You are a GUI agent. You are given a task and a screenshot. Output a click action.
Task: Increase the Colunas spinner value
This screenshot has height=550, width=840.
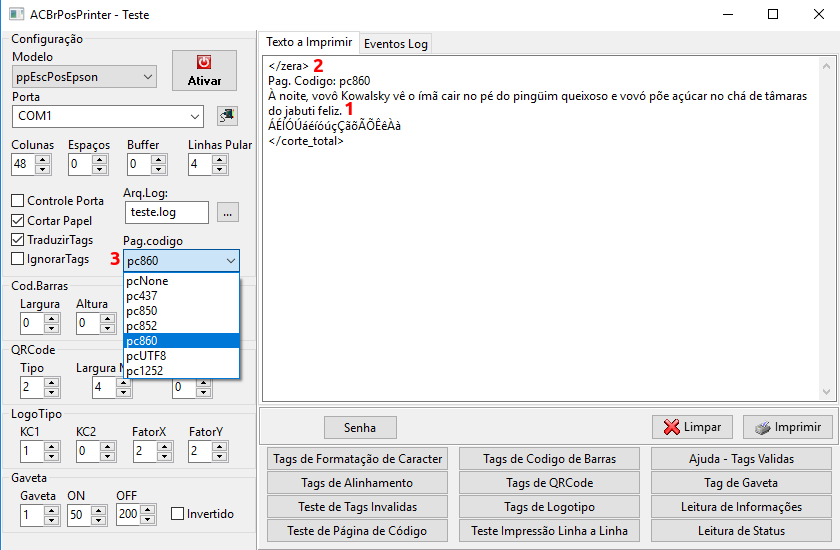[x=43, y=159]
